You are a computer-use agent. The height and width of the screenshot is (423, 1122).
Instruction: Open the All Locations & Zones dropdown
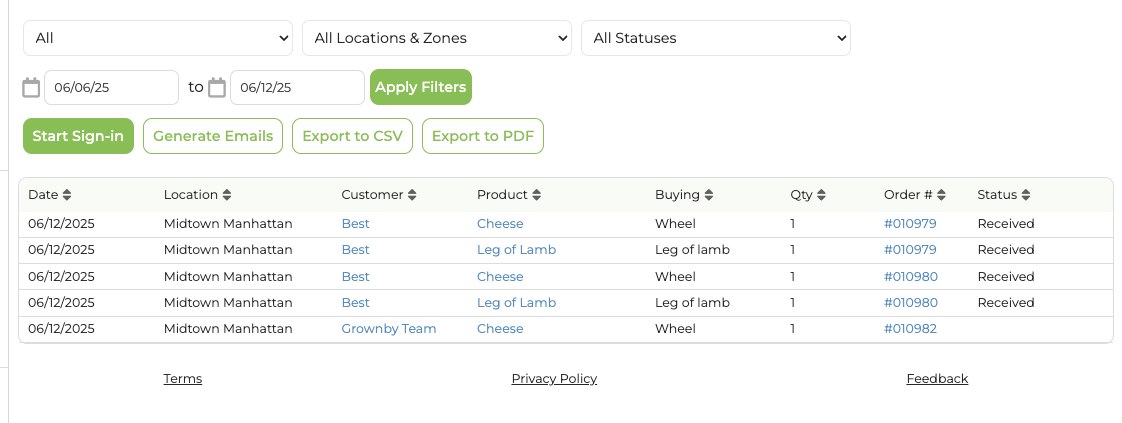tap(436, 38)
